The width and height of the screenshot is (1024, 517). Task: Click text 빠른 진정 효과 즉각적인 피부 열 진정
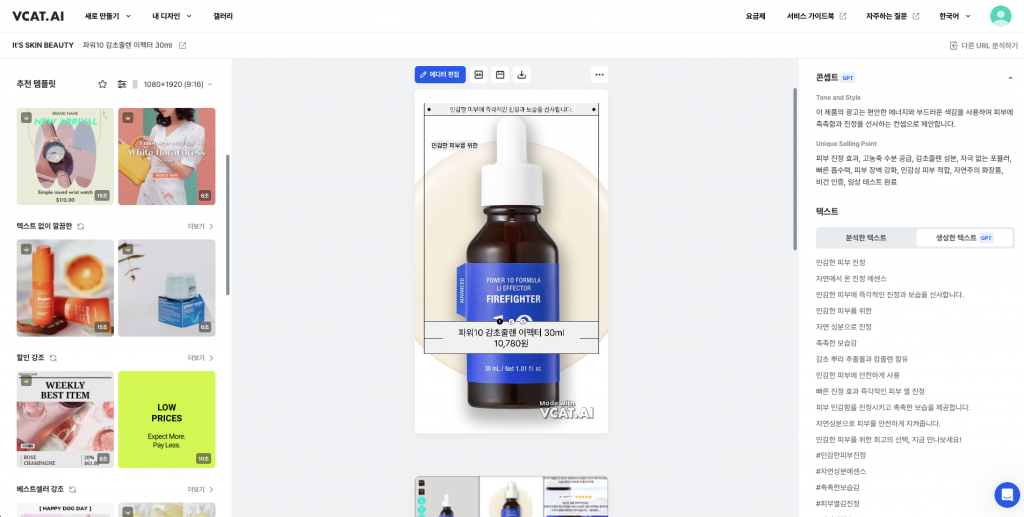pyautogui.click(x=870, y=392)
